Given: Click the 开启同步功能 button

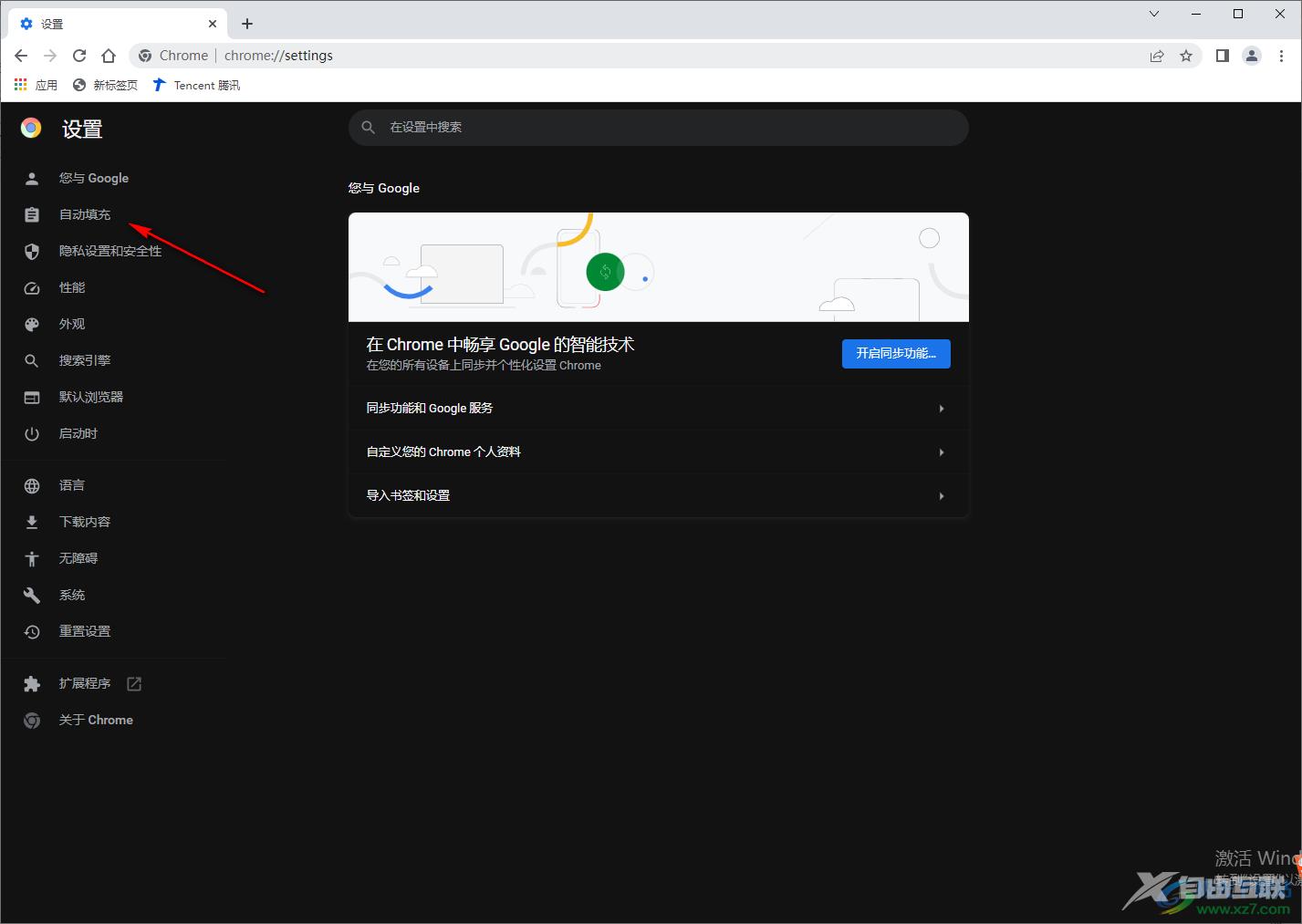Looking at the screenshot, I should click(x=896, y=353).
